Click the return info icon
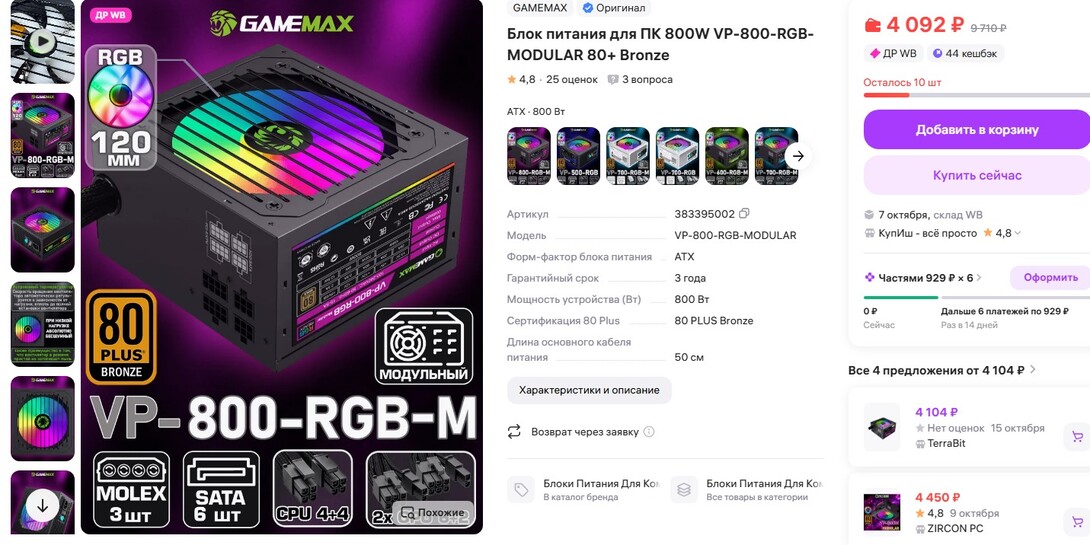The width and height of the screenshot is (1090, 545). pyautogui.click(x=649, y=432)
